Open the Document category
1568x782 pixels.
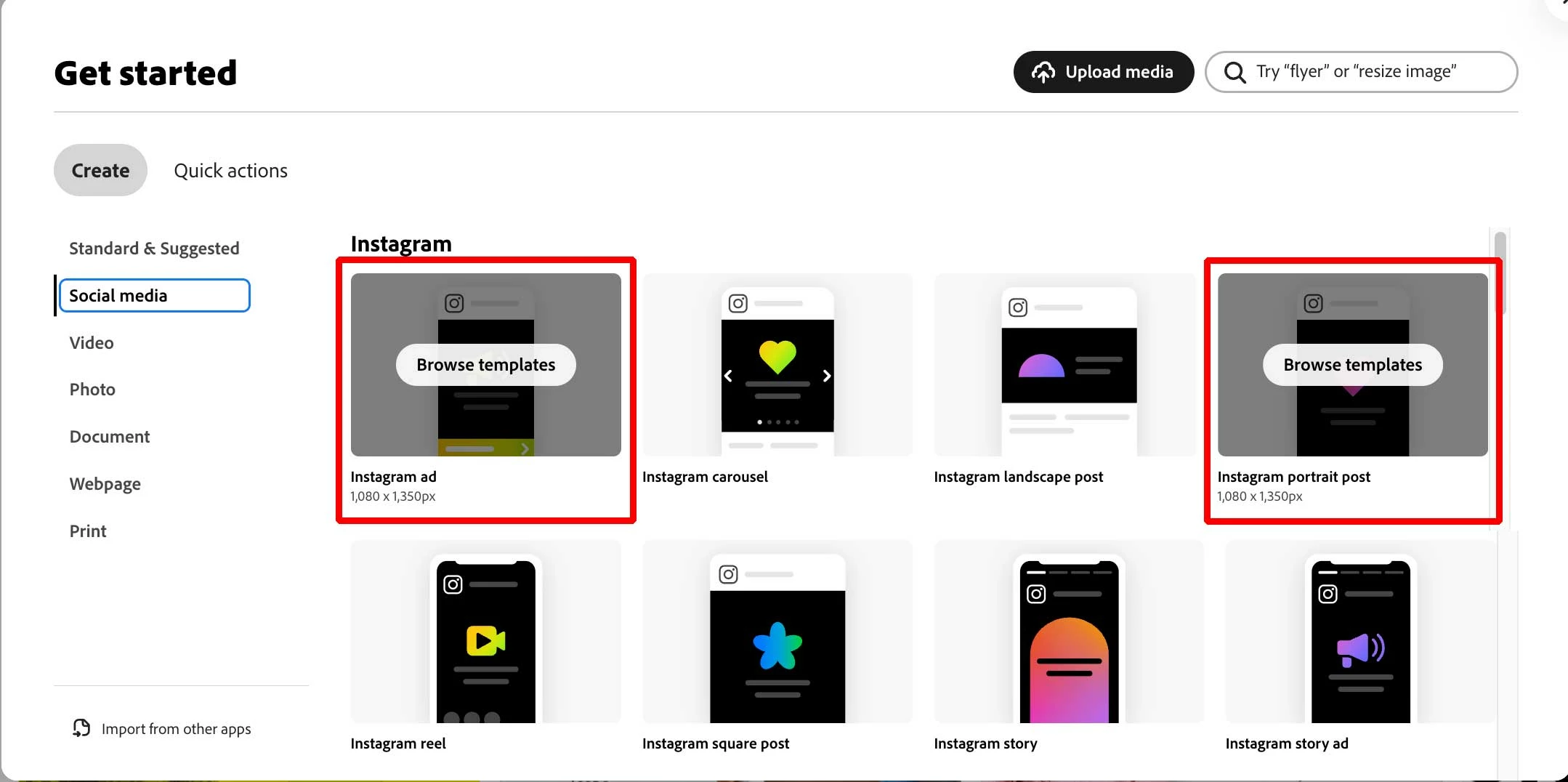click(x=110, y=437)
